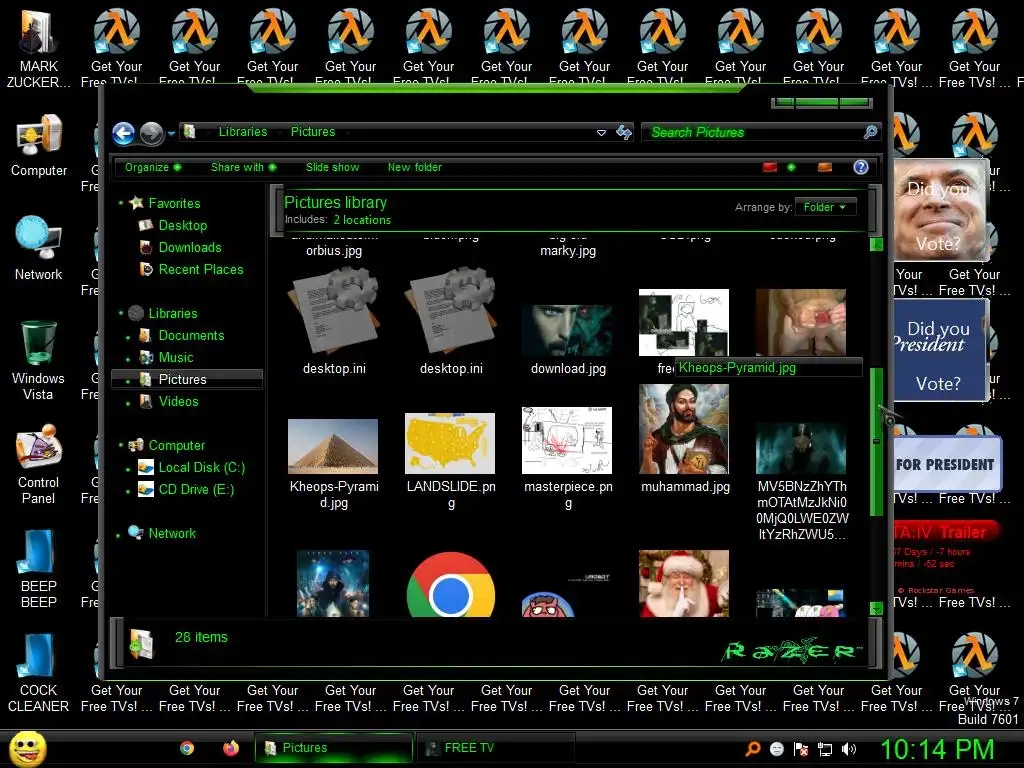Image resolution: width=1024 pixels, height=768 pixels.
Task: Open recent locations arrow beside Forward button
Action: [x=172, y=133]
